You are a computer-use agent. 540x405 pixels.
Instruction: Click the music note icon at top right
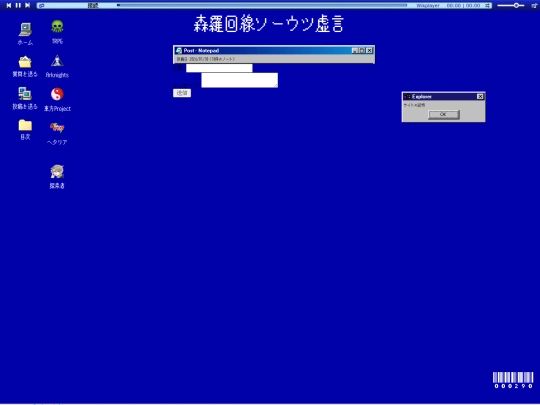pos(534,5)
